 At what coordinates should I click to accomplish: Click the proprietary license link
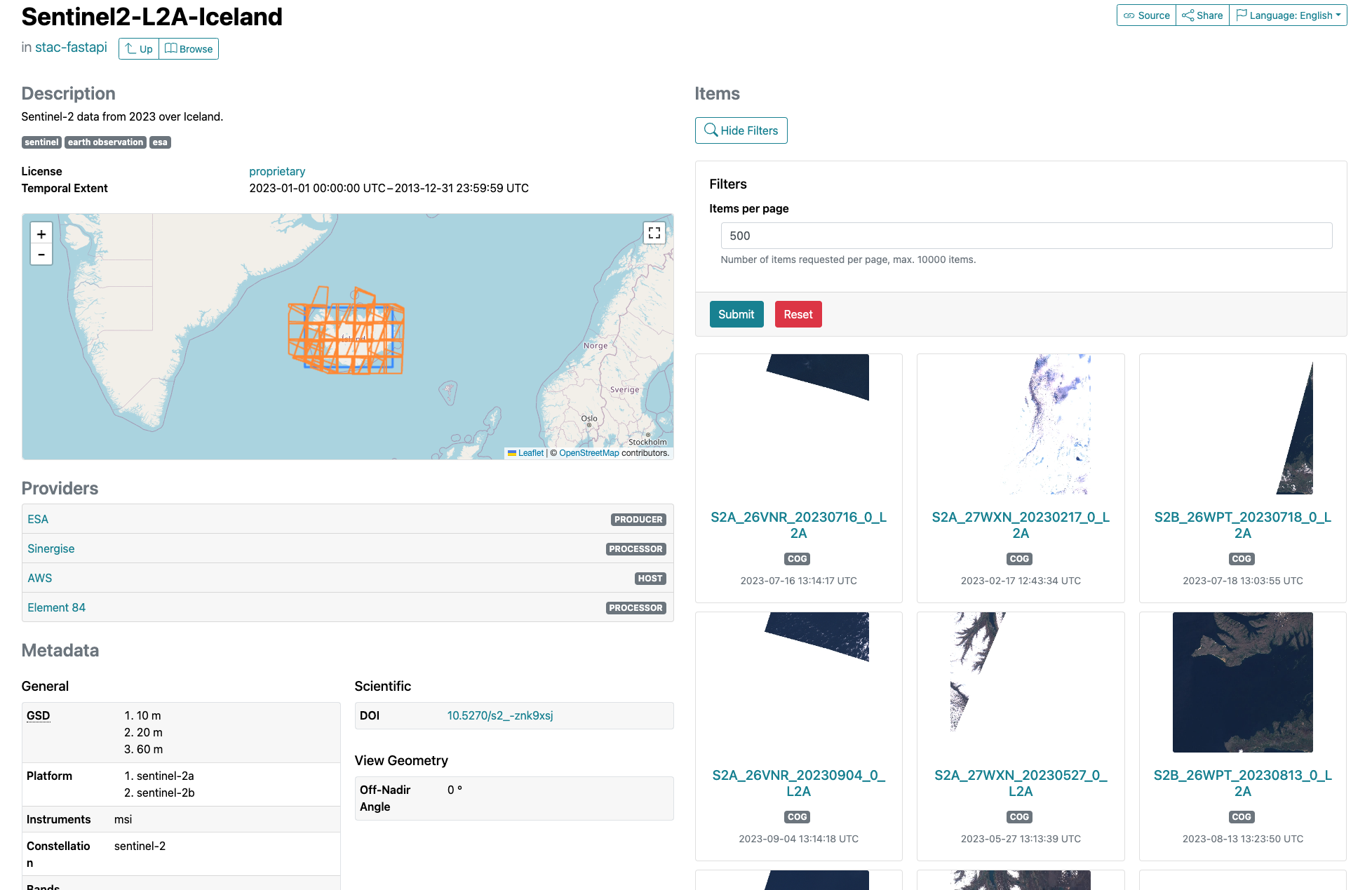pos(277,171)
